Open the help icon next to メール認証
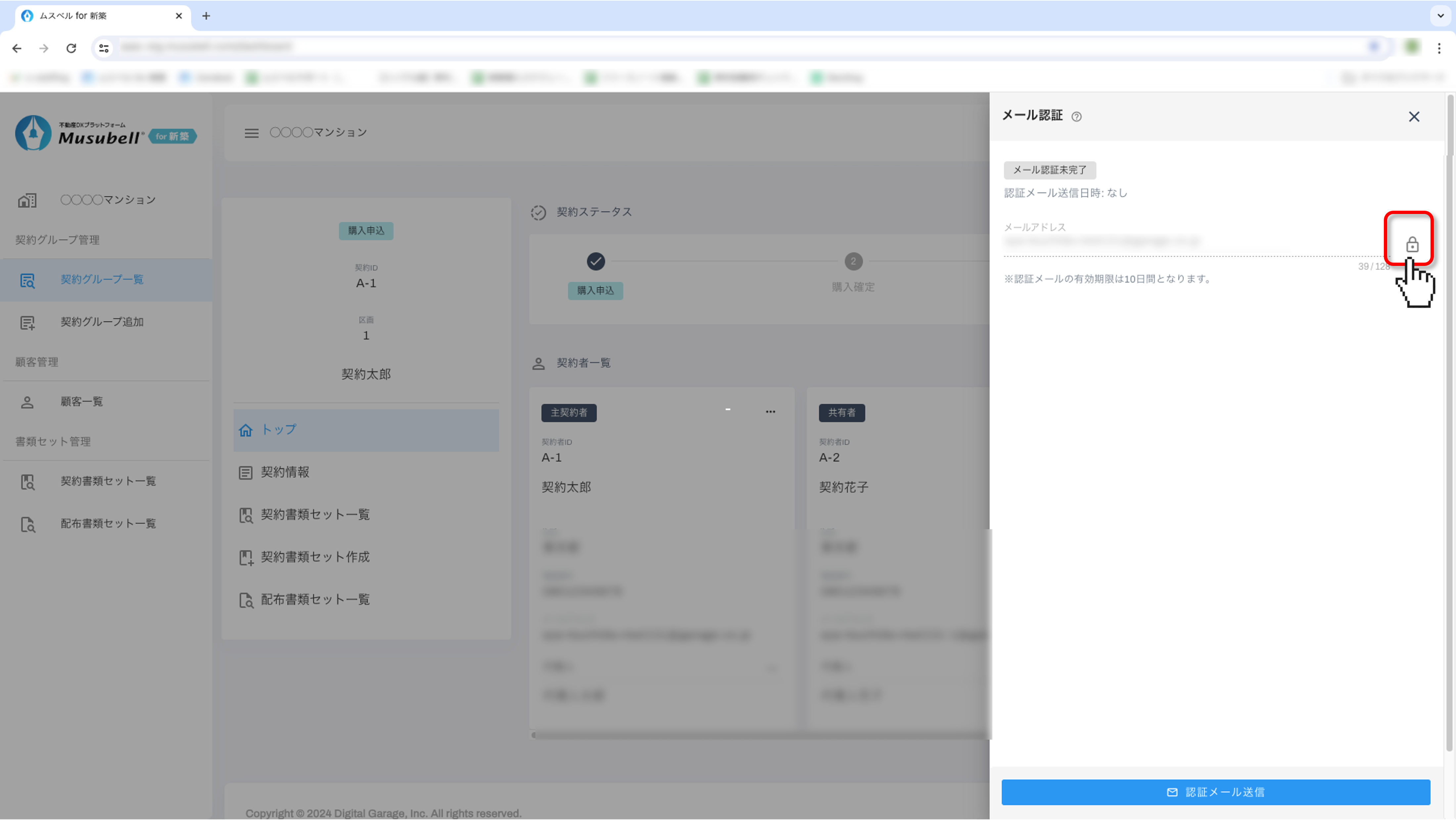 (x=1076, y=116)
